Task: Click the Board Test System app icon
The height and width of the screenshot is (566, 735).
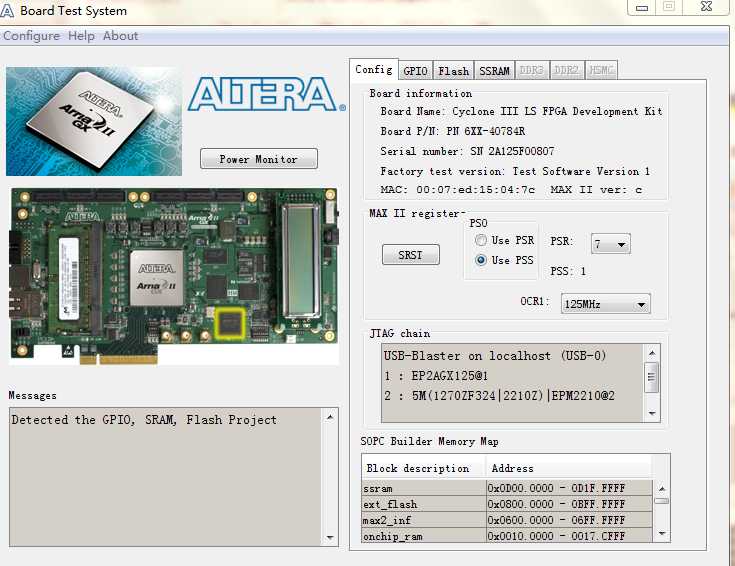Action: tap(7, 10)
